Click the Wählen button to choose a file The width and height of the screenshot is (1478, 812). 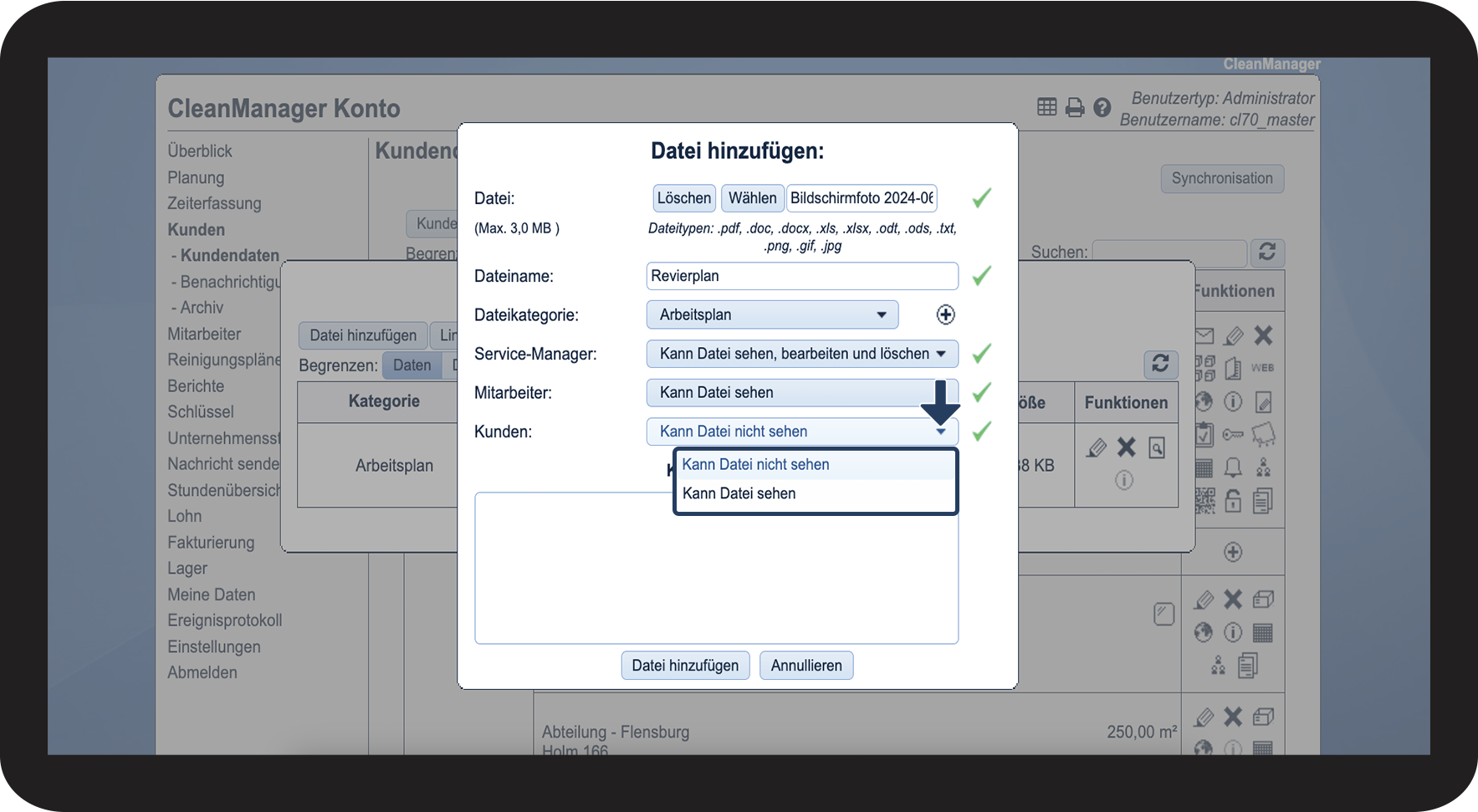click(752, 198)
